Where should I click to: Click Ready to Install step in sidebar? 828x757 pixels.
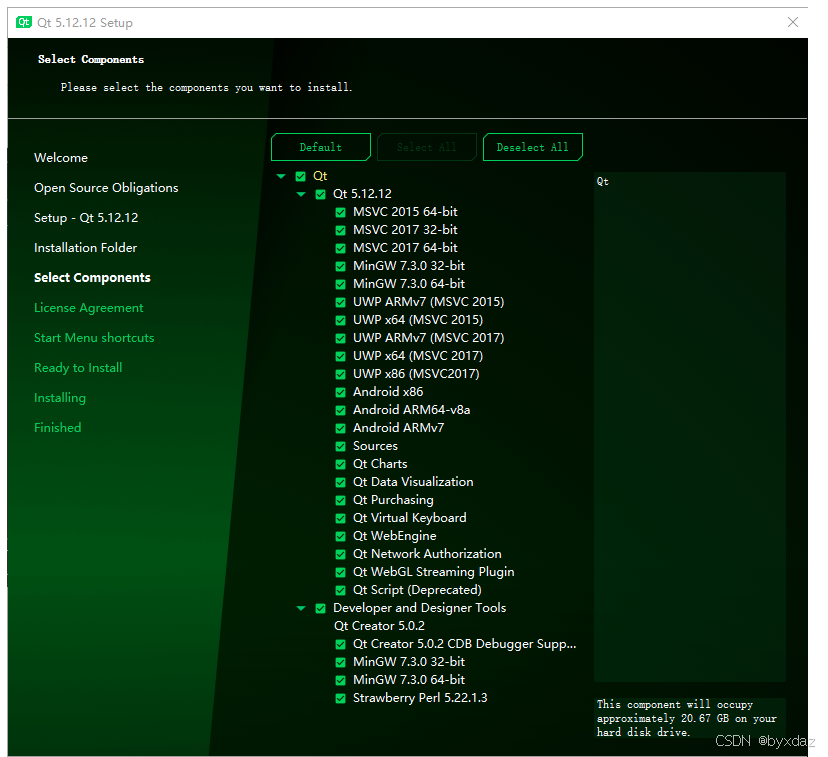coord(78,368)
